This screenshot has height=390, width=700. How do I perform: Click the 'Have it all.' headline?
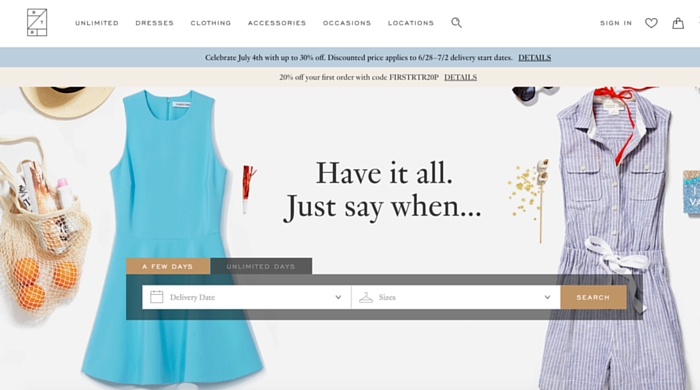click(x=384, y=173)
